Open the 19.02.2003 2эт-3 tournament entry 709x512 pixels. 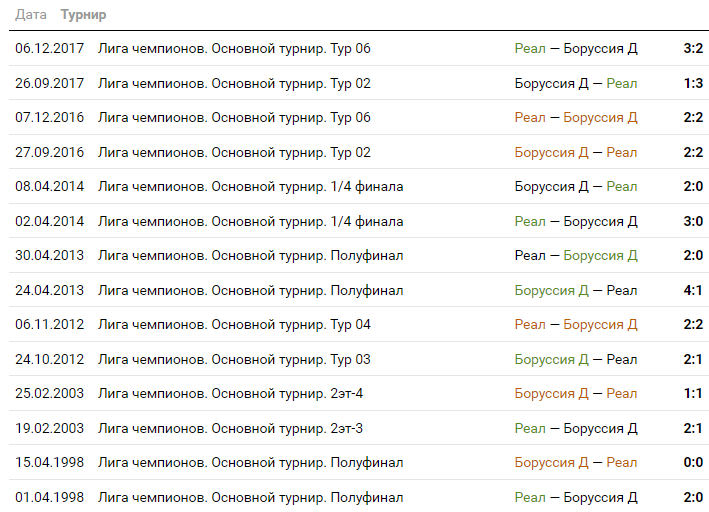click(230, 428)
